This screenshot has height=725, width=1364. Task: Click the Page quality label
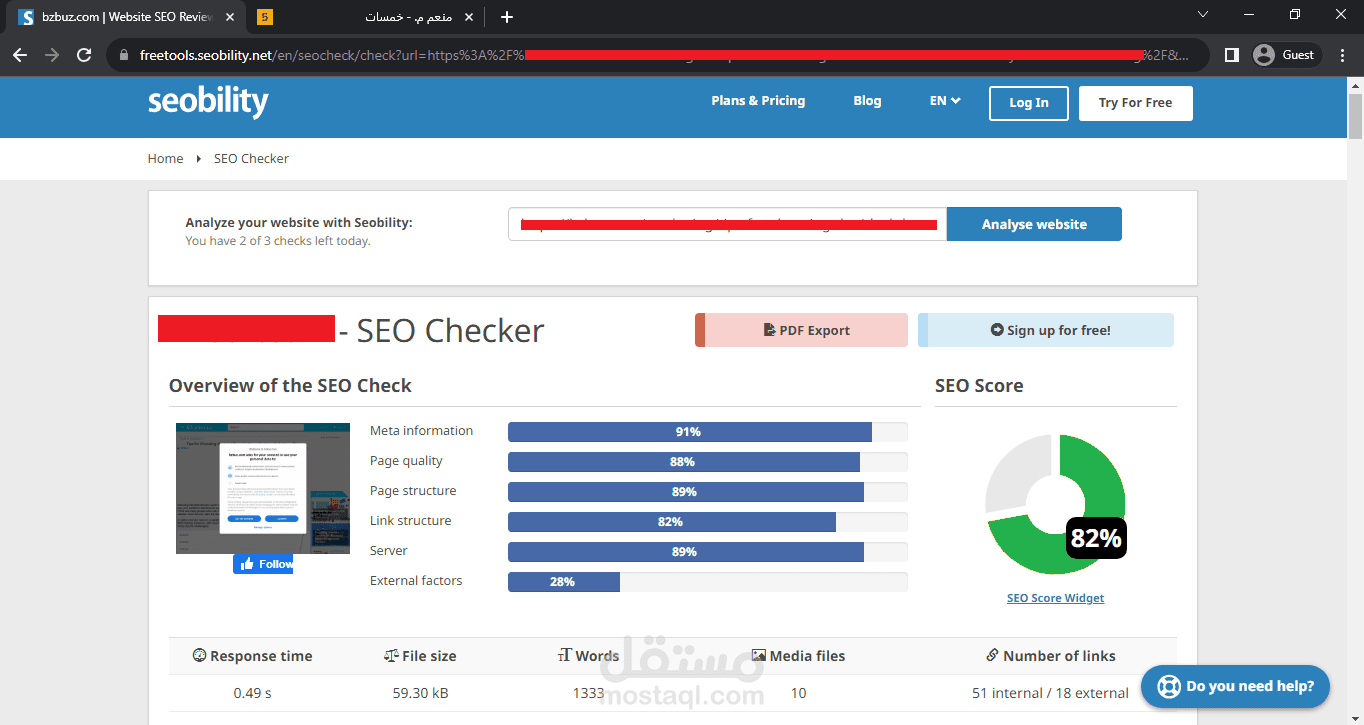click(x=406, y=461)
